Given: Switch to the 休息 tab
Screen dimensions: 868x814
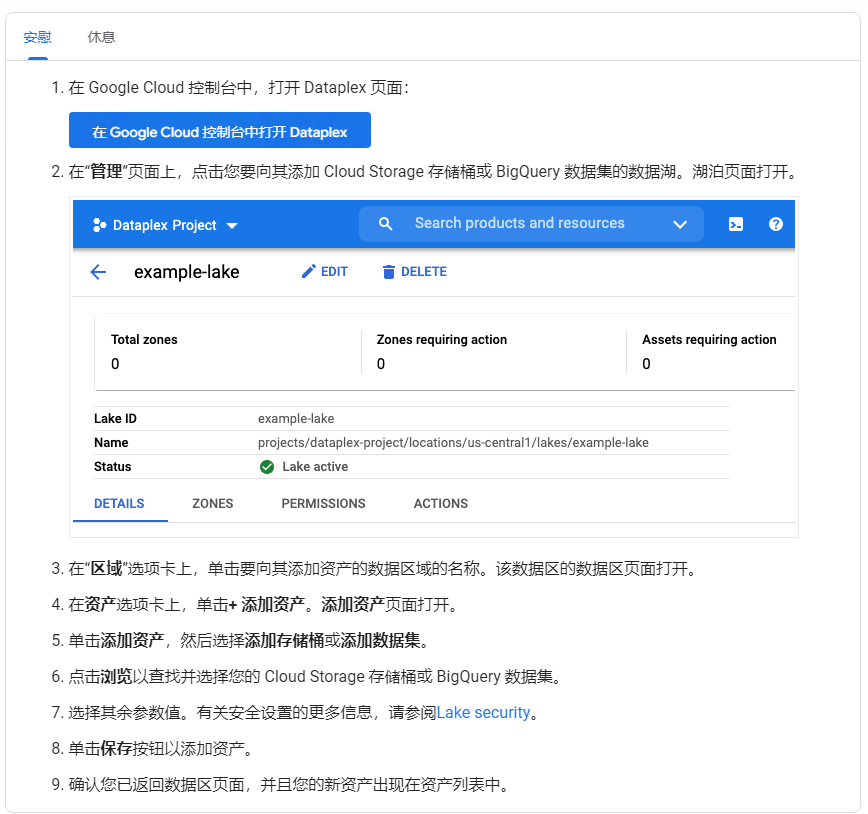Looking at the screenshot, I should pos(101,37).
